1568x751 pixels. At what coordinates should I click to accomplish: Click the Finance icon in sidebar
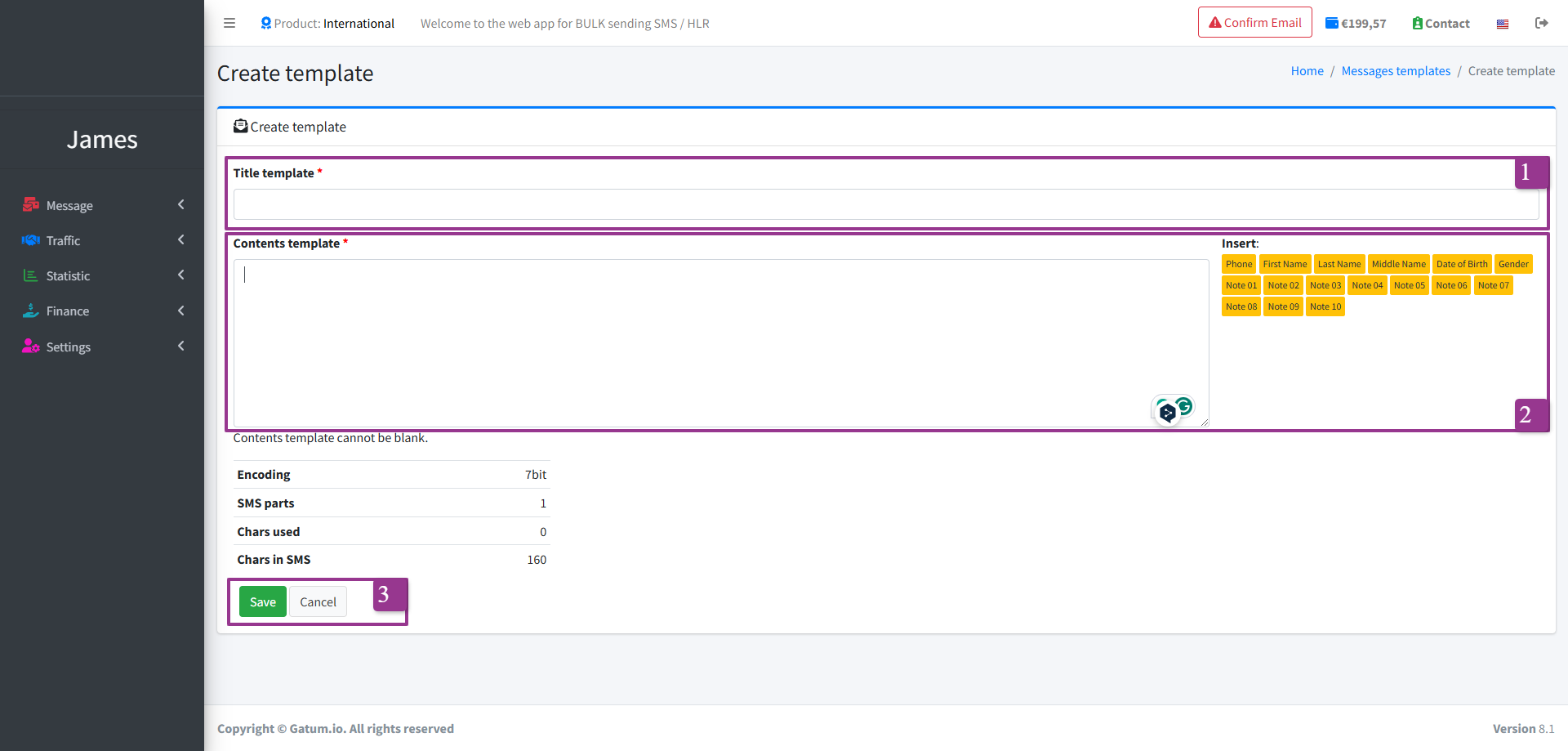pyautogui.click(x=31, y=311)
